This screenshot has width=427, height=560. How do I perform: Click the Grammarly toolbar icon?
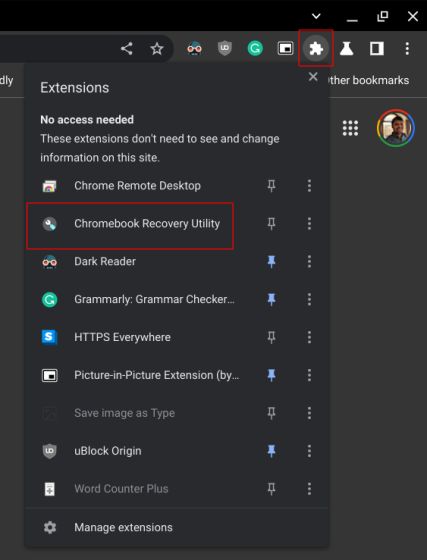pyautogui.click(x=255, y=48)
